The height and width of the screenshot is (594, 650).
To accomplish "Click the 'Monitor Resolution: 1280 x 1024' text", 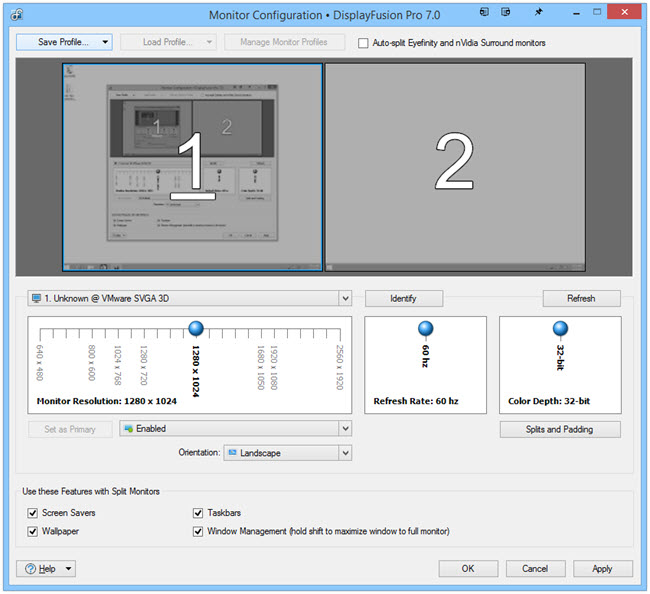I will pos(107,401).
